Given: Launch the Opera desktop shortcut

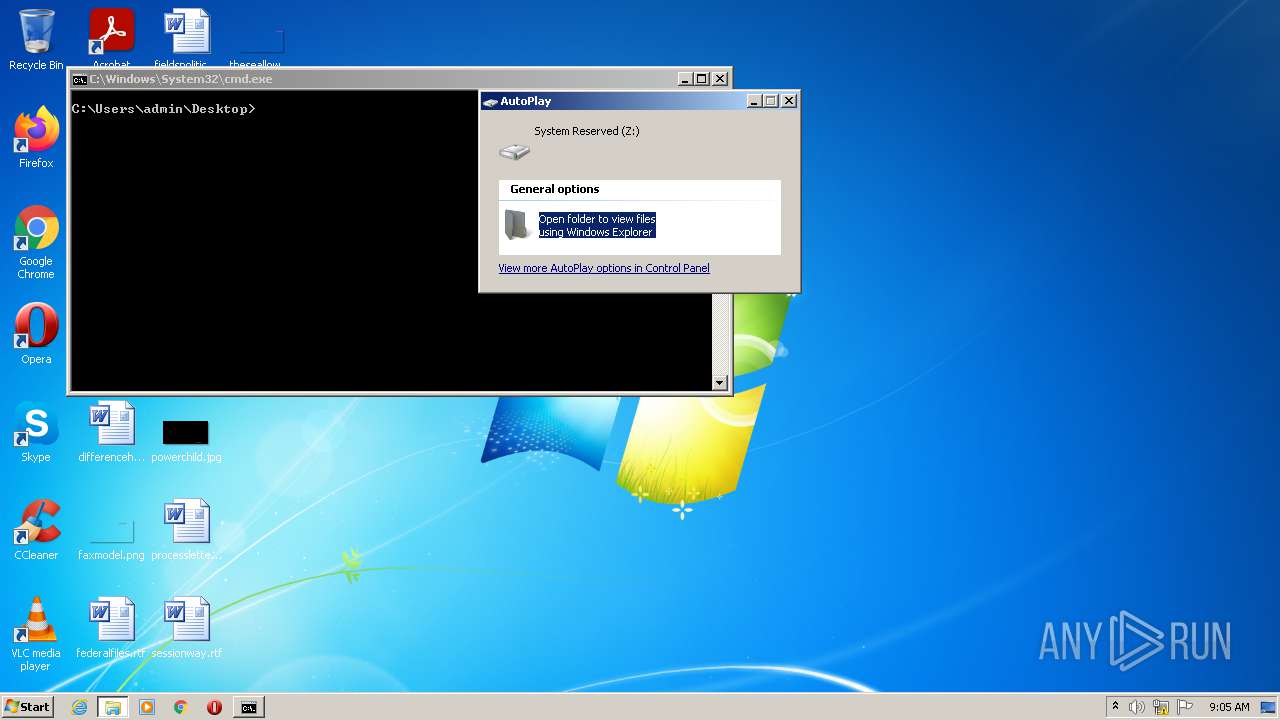Looking at the screenshot, I should pyautogui.click(x=36, y=334).
